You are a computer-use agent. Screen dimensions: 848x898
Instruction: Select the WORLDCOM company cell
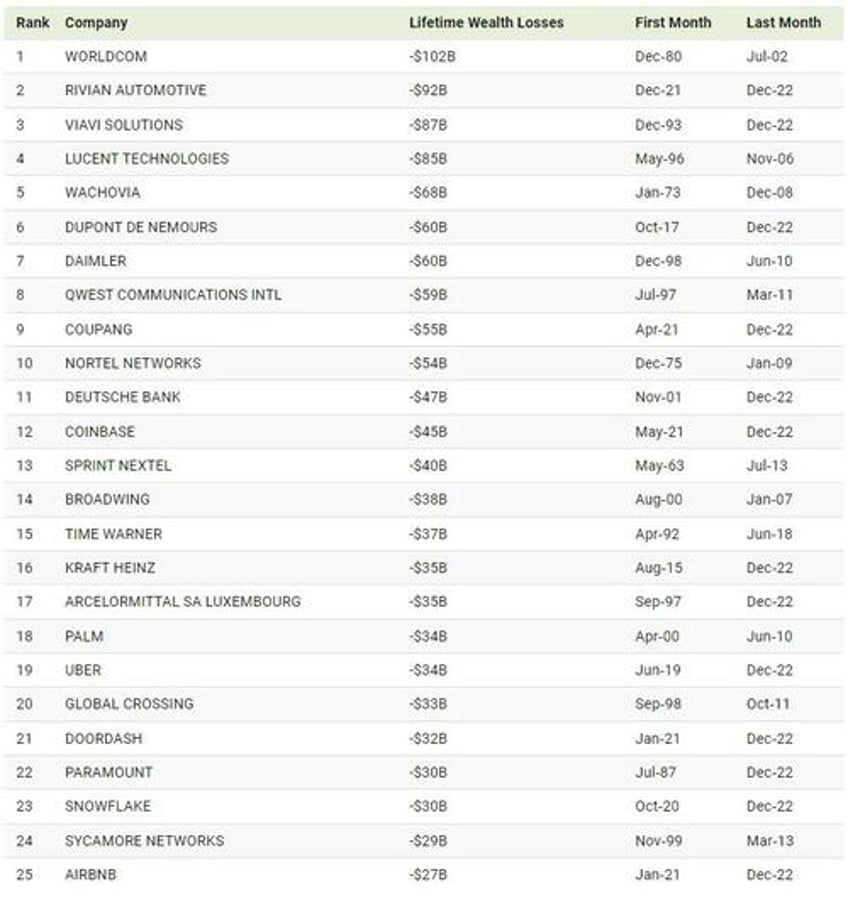pos(106,56)
